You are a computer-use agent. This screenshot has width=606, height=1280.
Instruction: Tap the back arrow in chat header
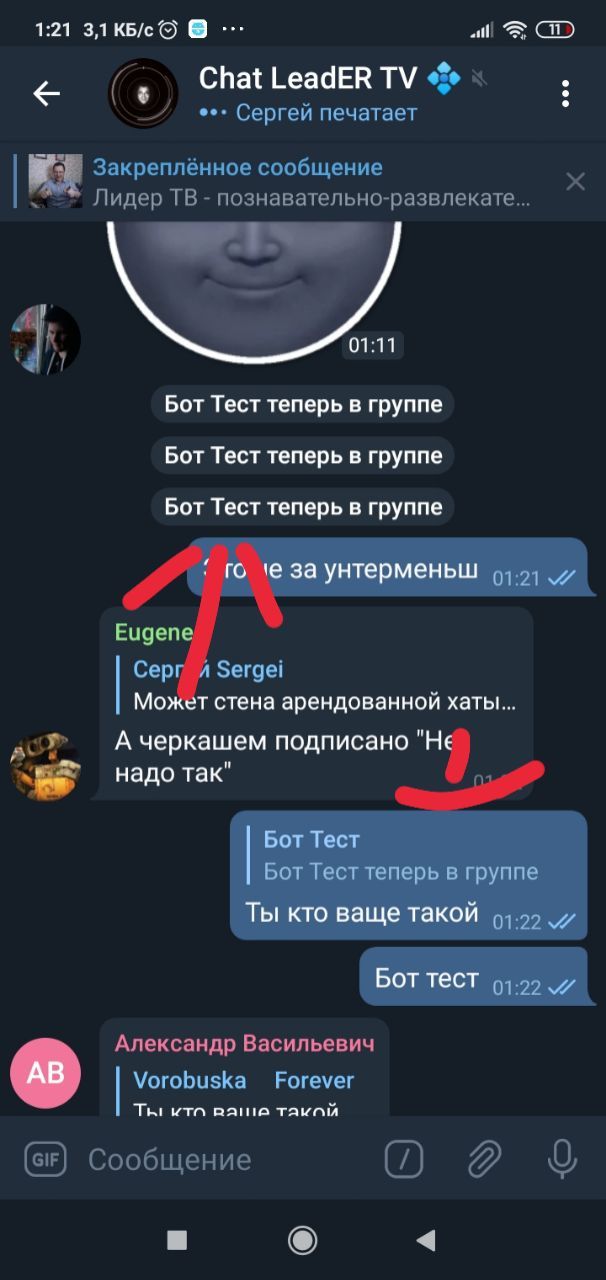tap(47, 94)
